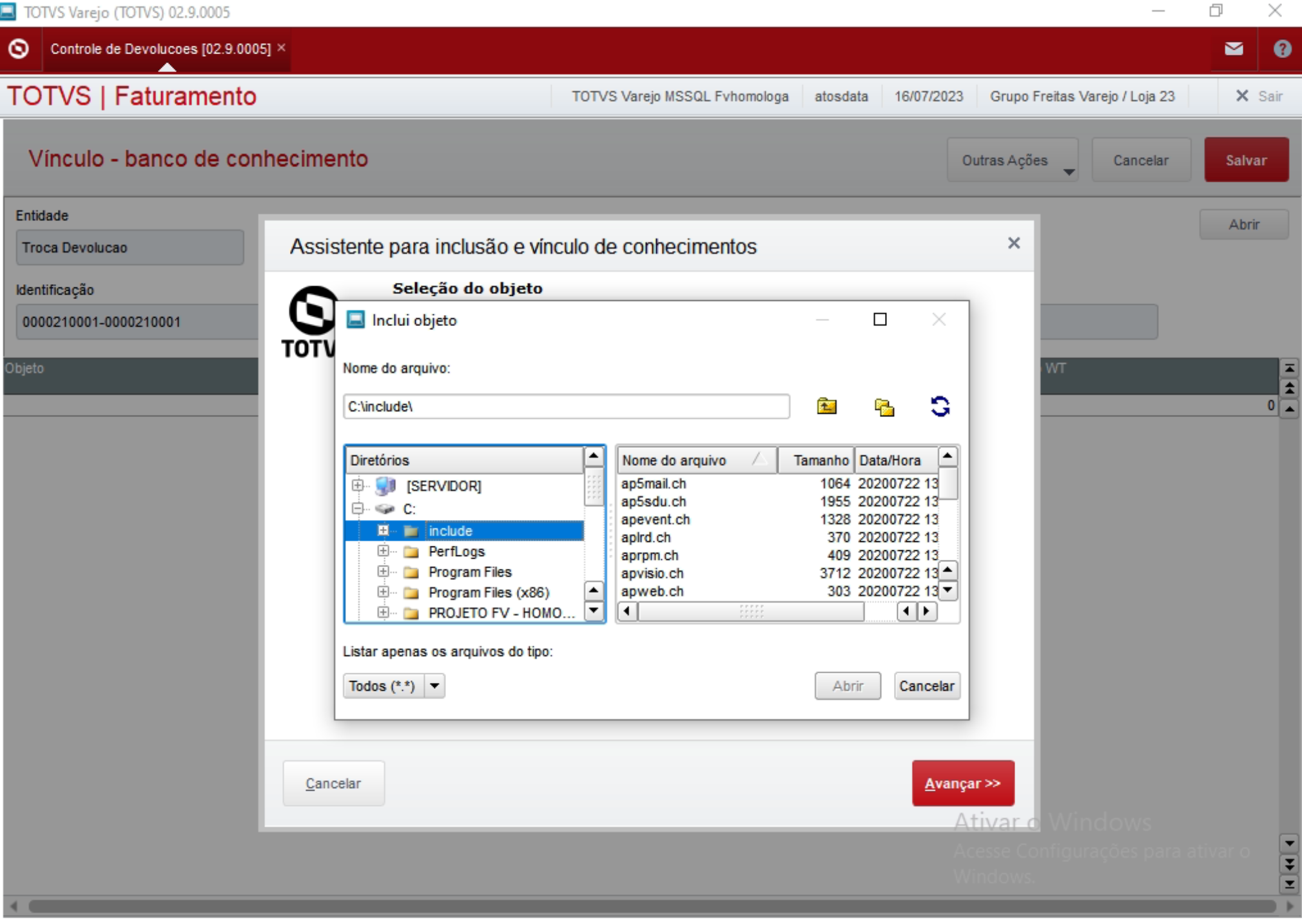Collapse the C: drive tree node

point(357,509)
